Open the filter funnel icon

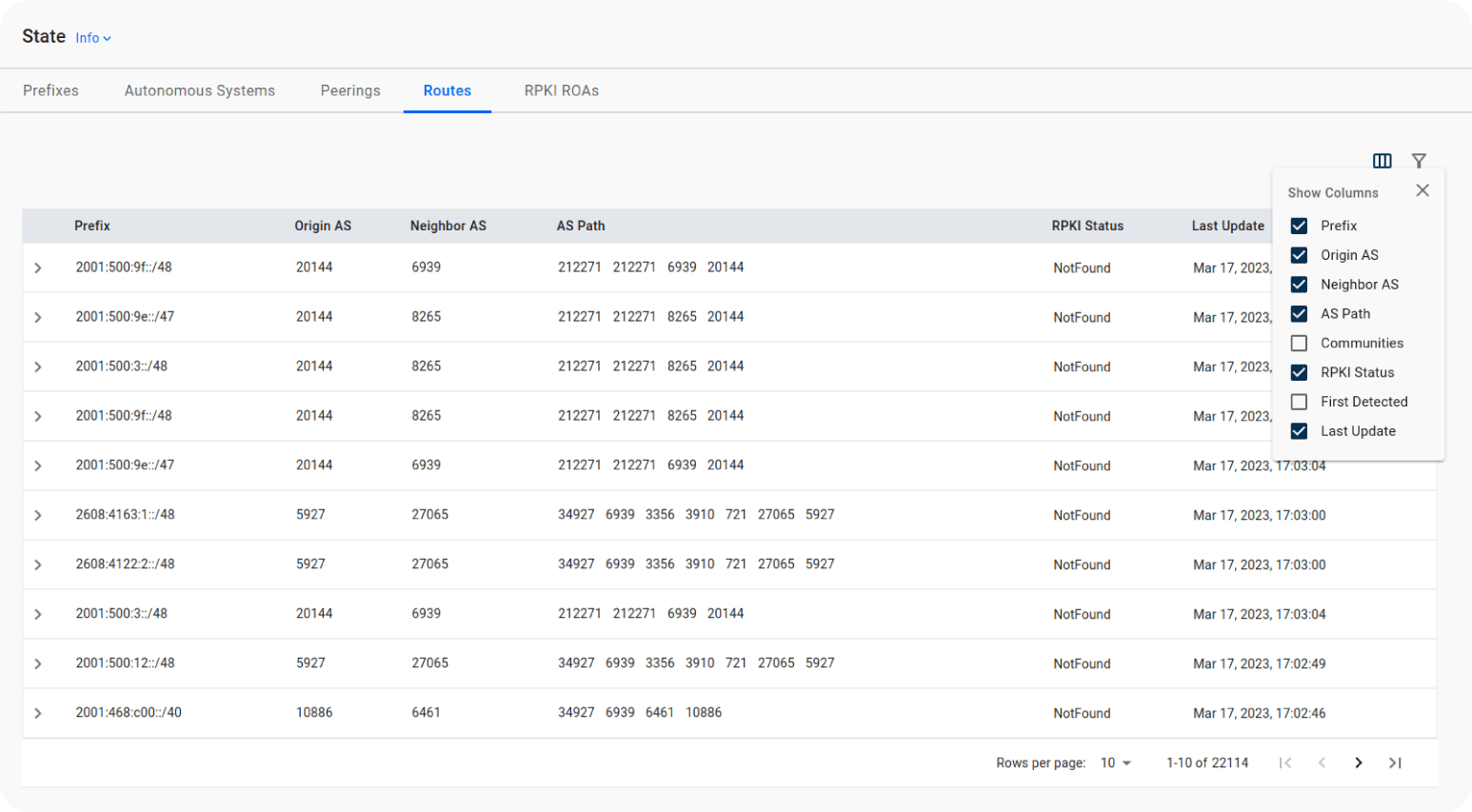click(x=1419, y=161)
